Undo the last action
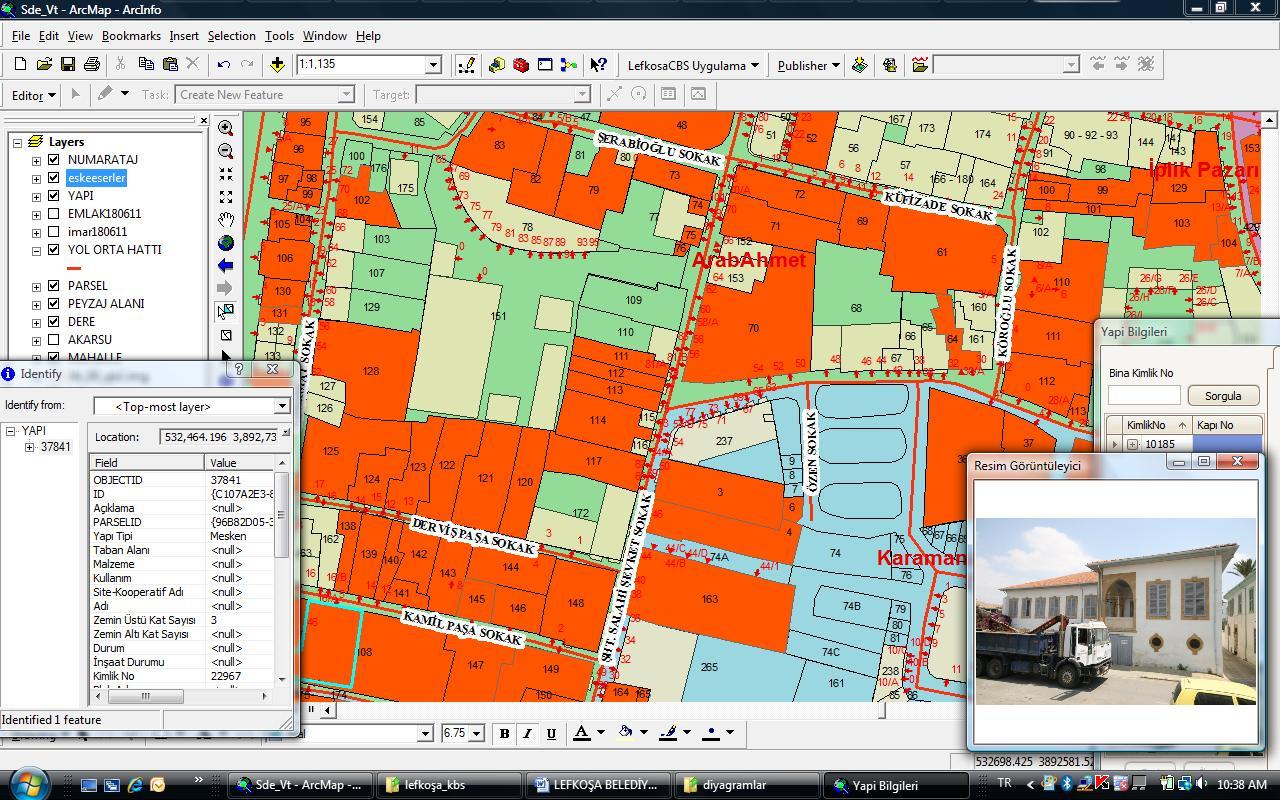This screenshot has width=1280, height=800. coord(224,65)
